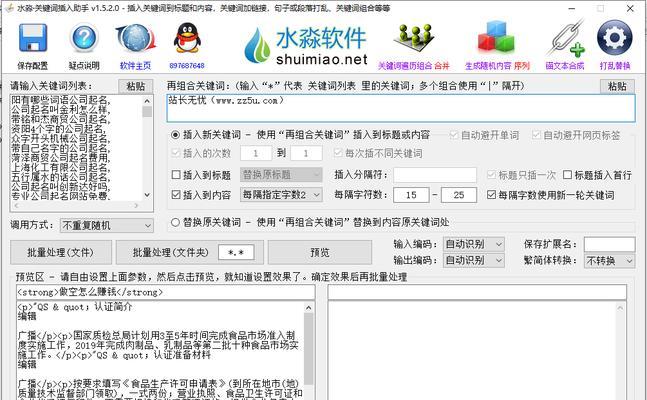Click the paste button for recombined keywords
The image size is (647, 400).
click(617, 86)
